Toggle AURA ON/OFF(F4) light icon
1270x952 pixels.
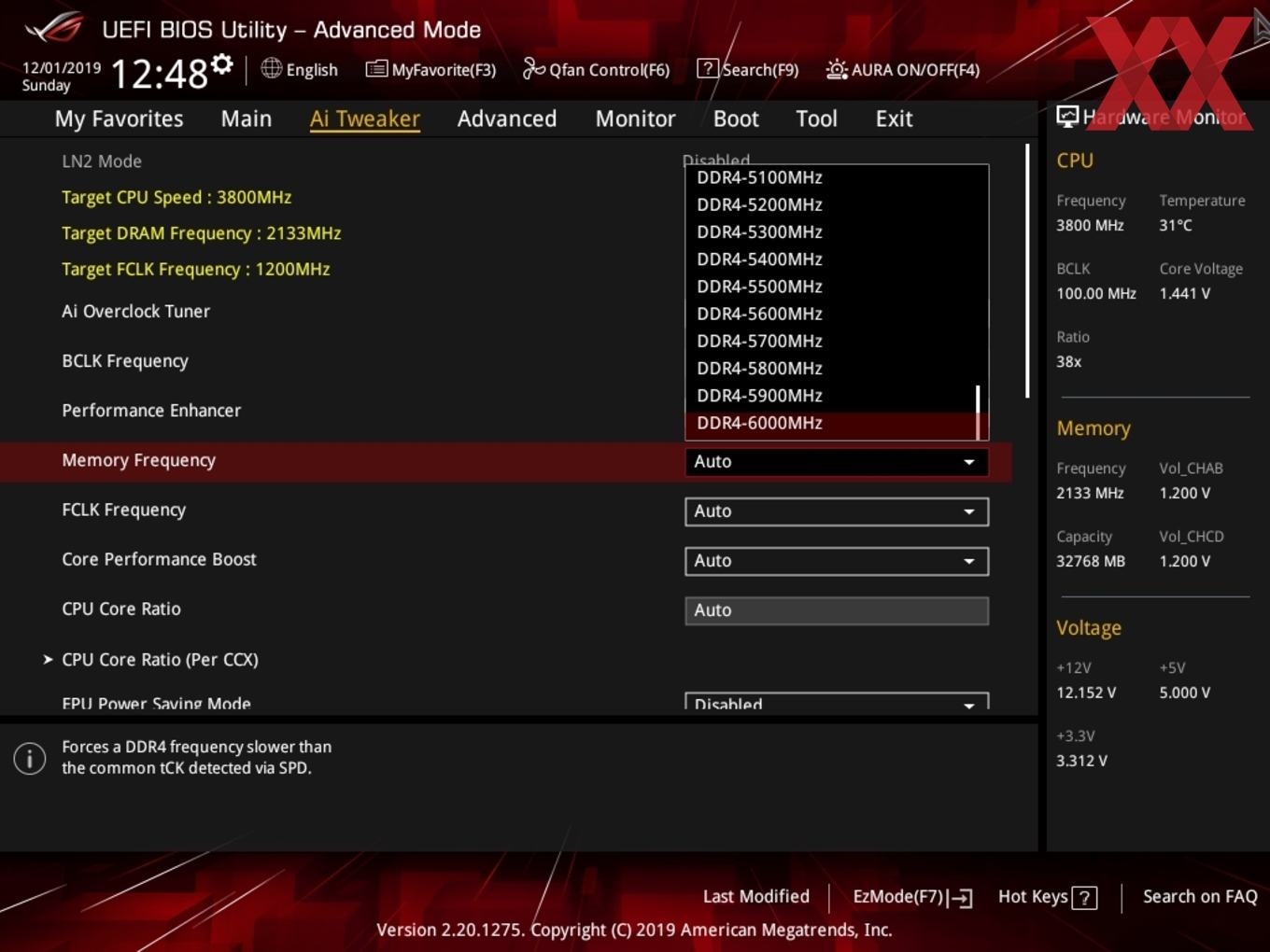[x=837, y=69]
